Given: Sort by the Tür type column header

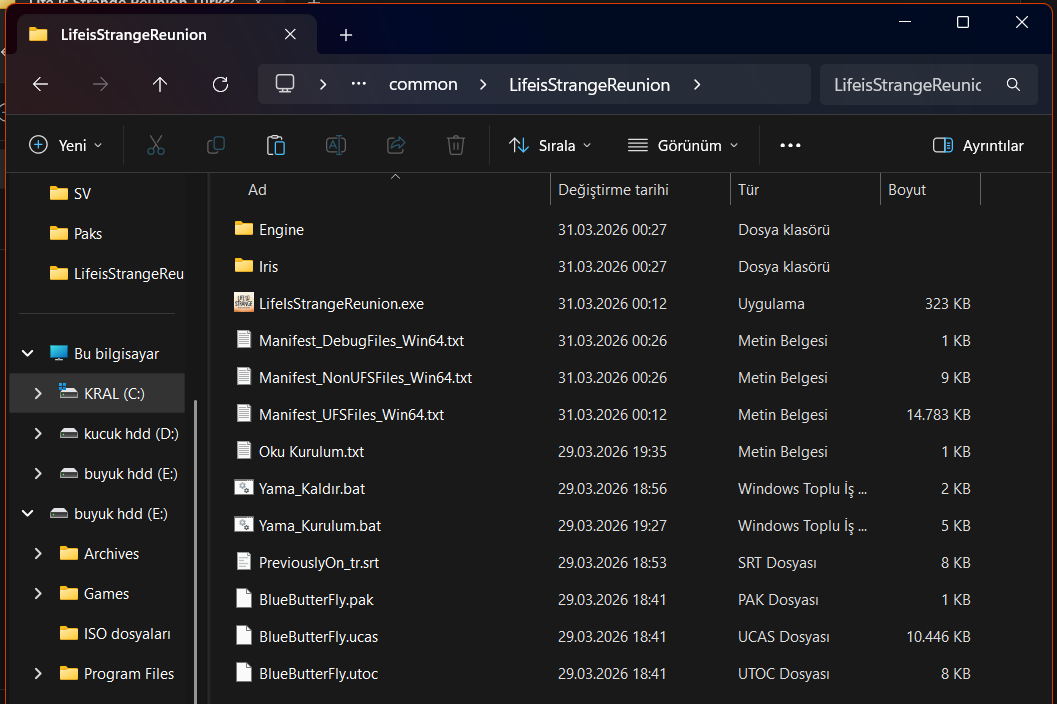Looking at the screenshot, I should coord(748,190).
